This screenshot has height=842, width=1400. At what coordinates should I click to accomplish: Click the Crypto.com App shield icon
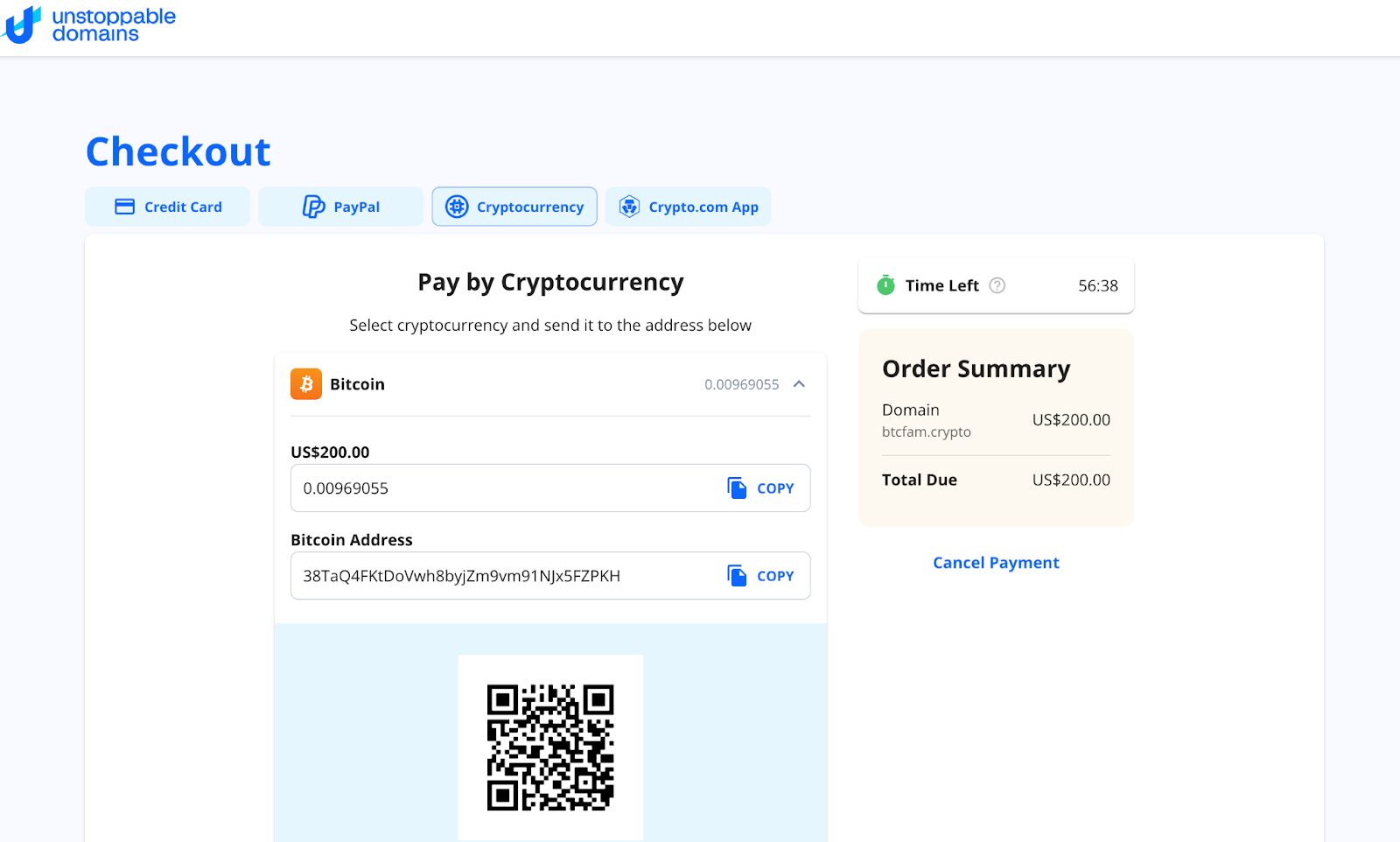629,207
